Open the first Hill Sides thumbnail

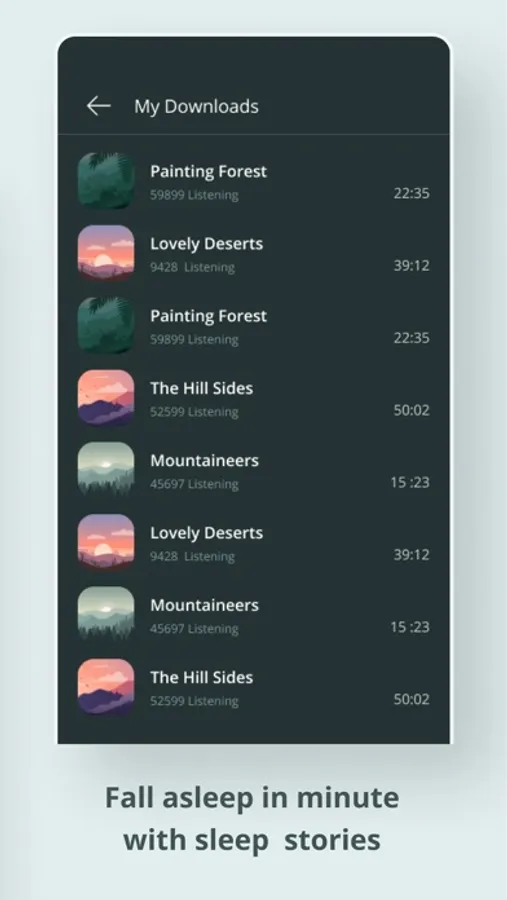tap(106, 397)
